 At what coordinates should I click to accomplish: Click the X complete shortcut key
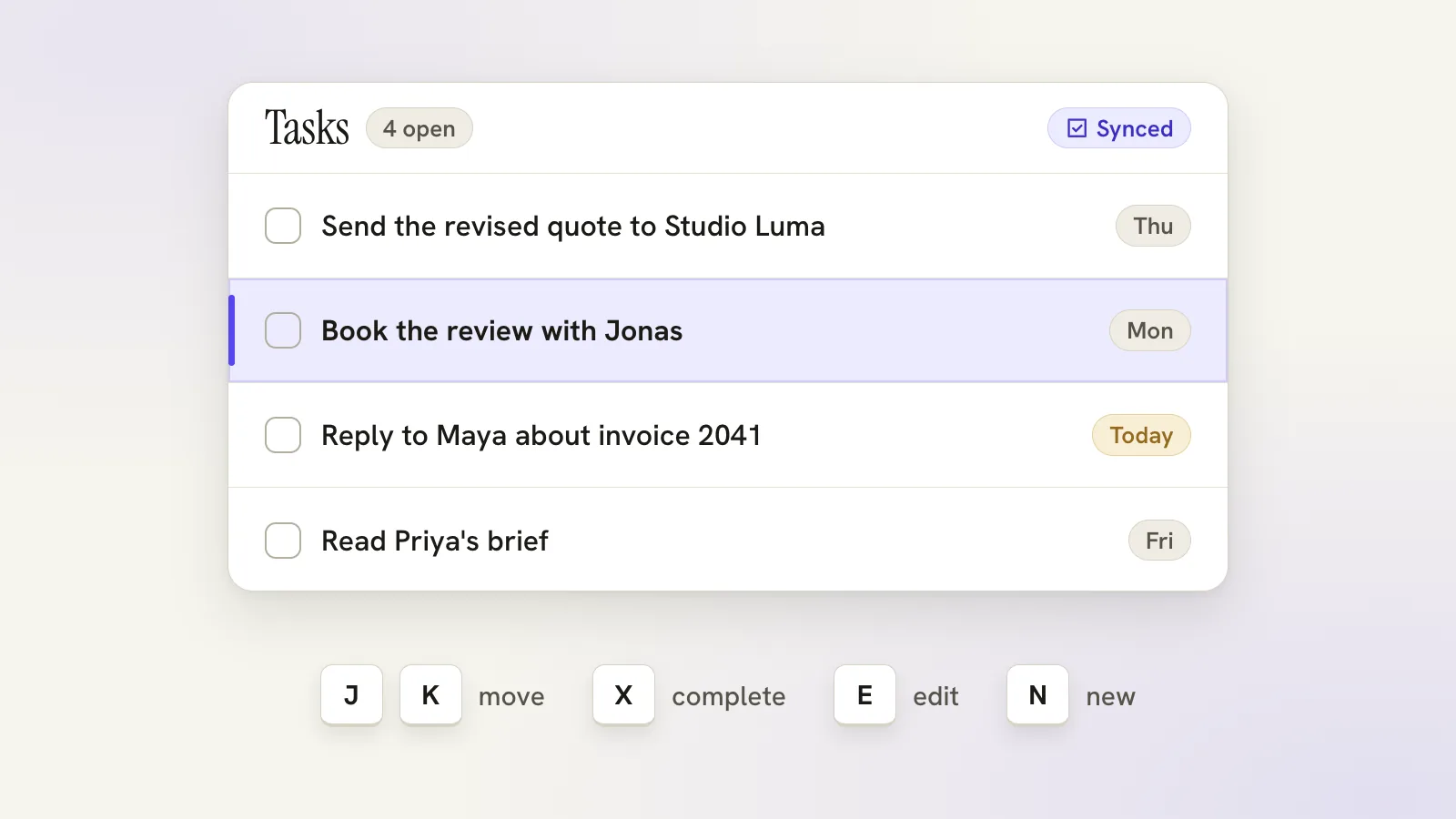pyautogui.click(x=623, y=695)
